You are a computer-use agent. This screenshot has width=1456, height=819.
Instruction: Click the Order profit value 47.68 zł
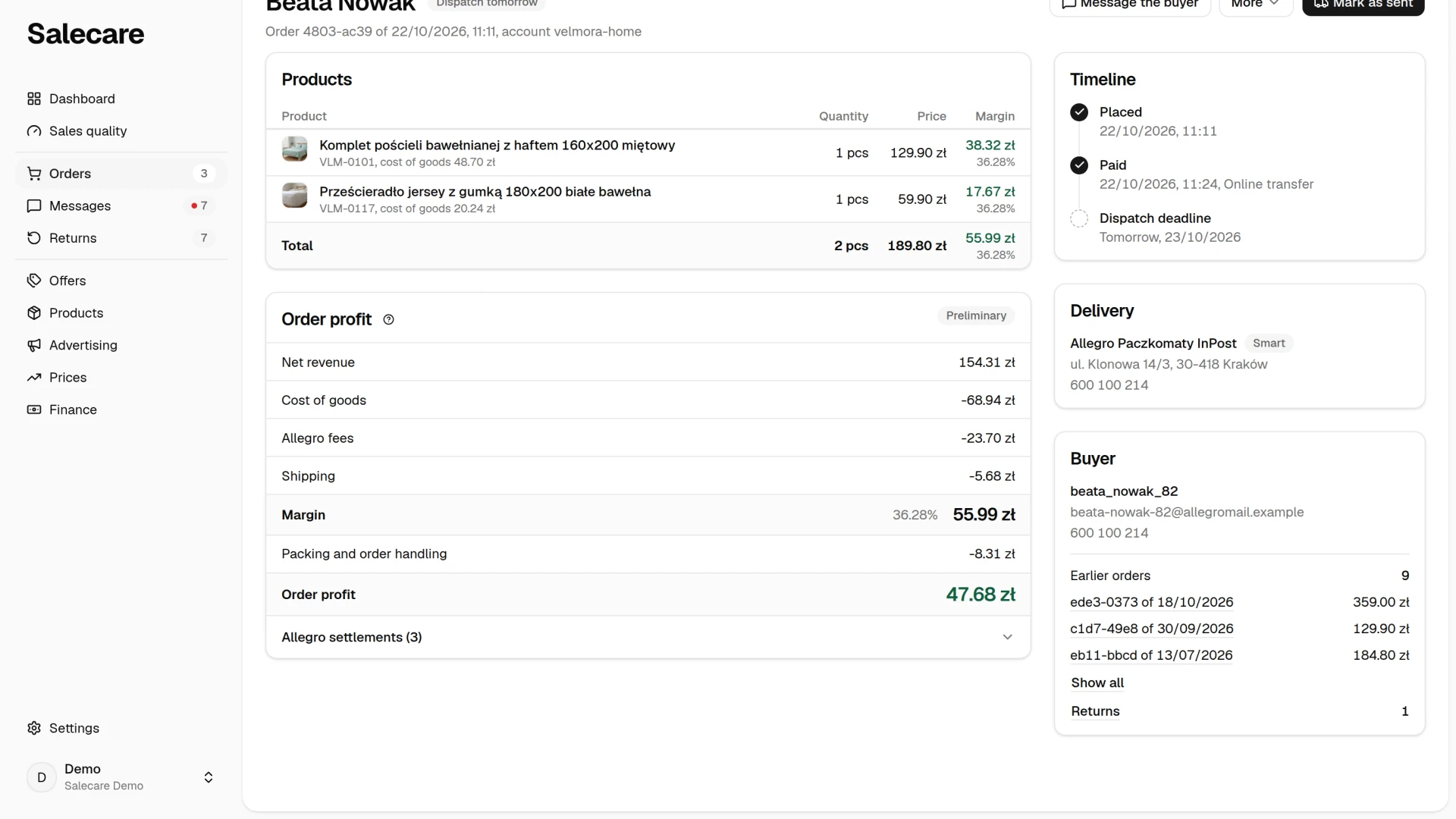click(x=981, y=595)
